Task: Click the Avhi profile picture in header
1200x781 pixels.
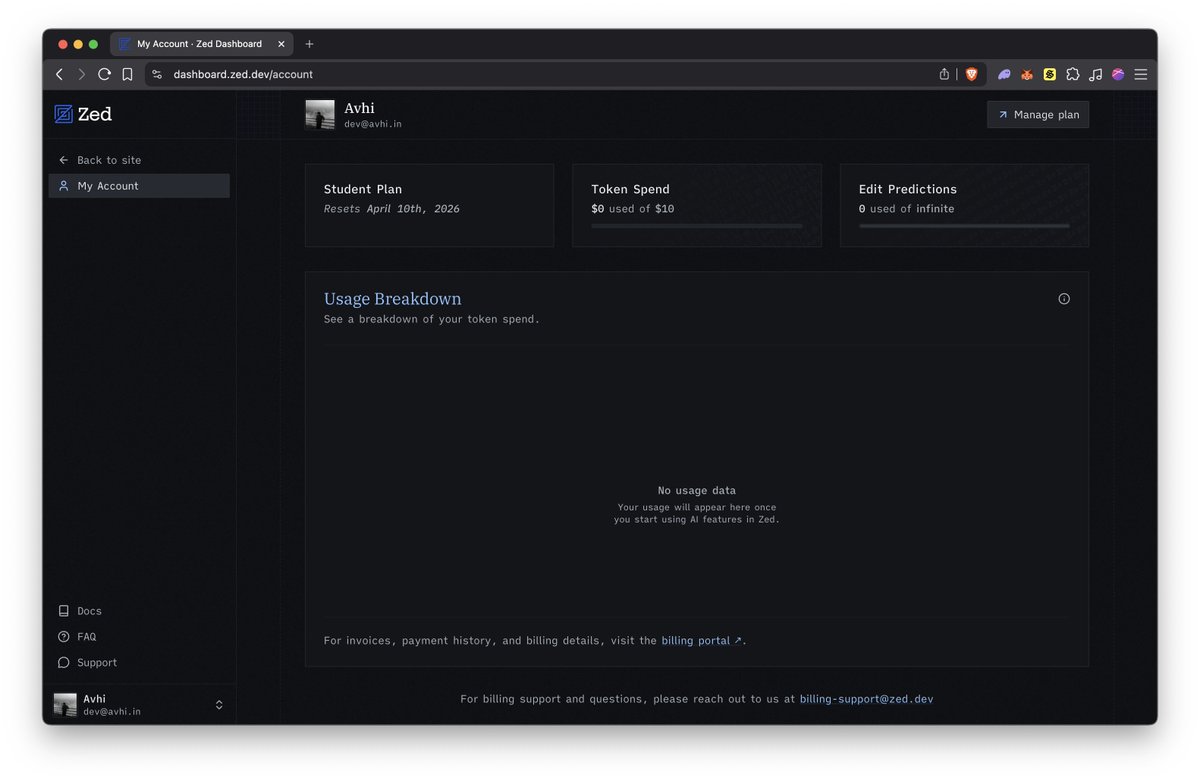Action: [320, 115]
